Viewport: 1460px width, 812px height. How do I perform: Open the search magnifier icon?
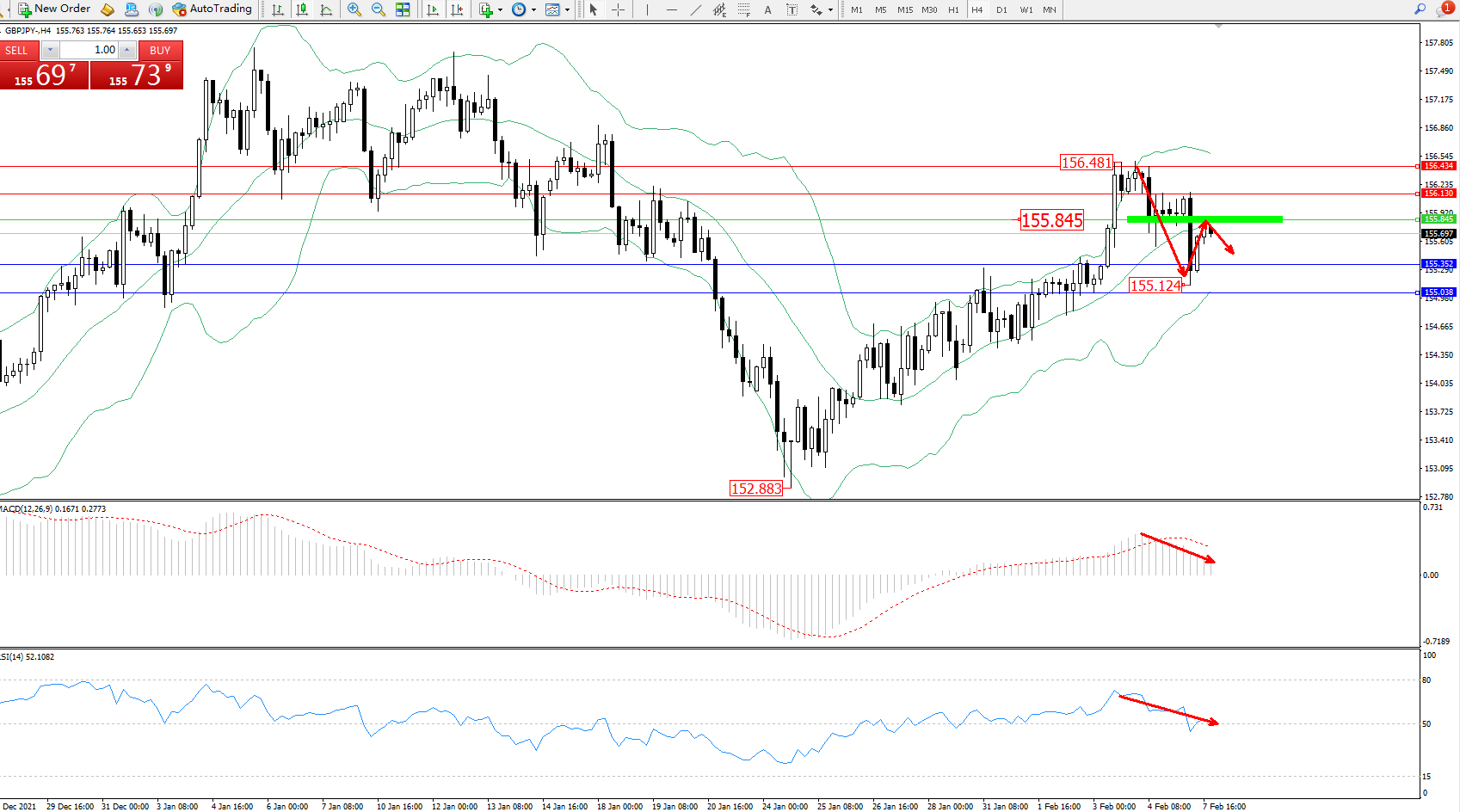pyautogui.click(x=1420, y=9)
